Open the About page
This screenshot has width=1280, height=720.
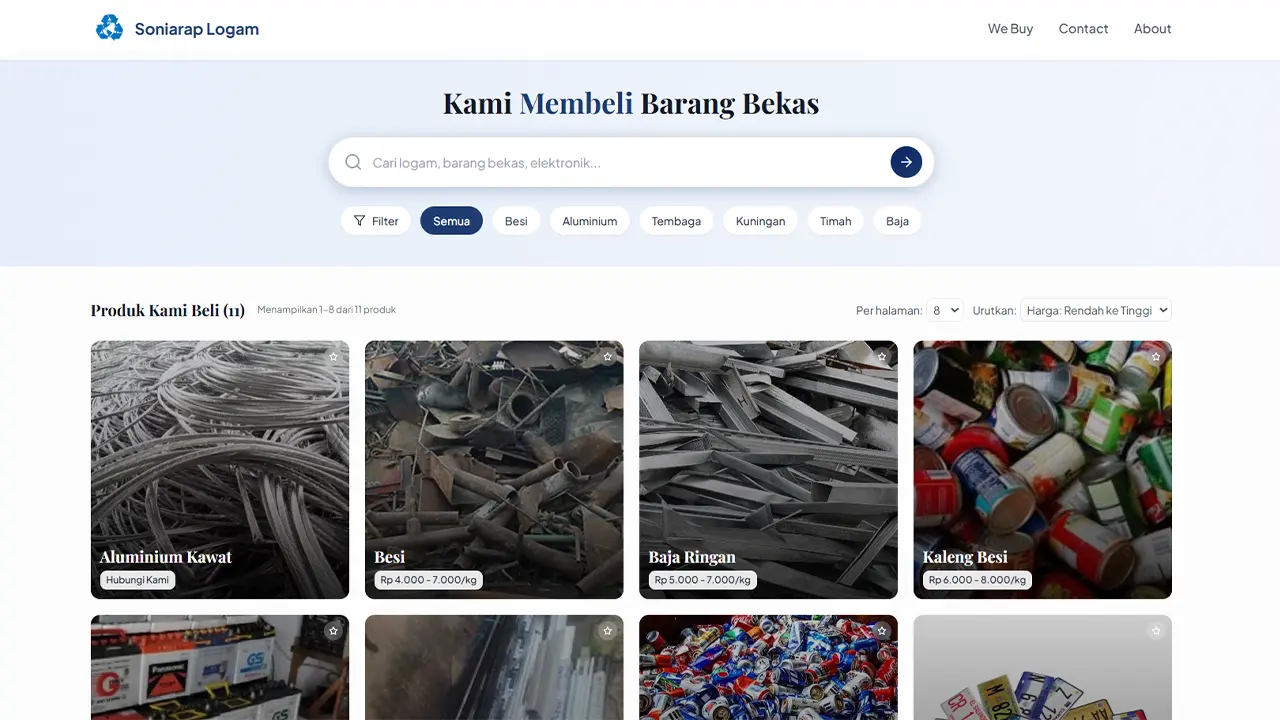1152,29
